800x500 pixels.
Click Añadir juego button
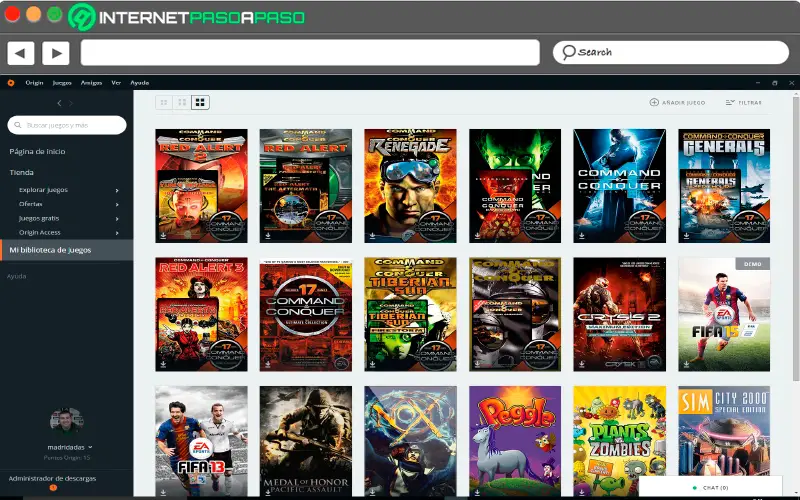pyautogui.click(x=677, y=103)
